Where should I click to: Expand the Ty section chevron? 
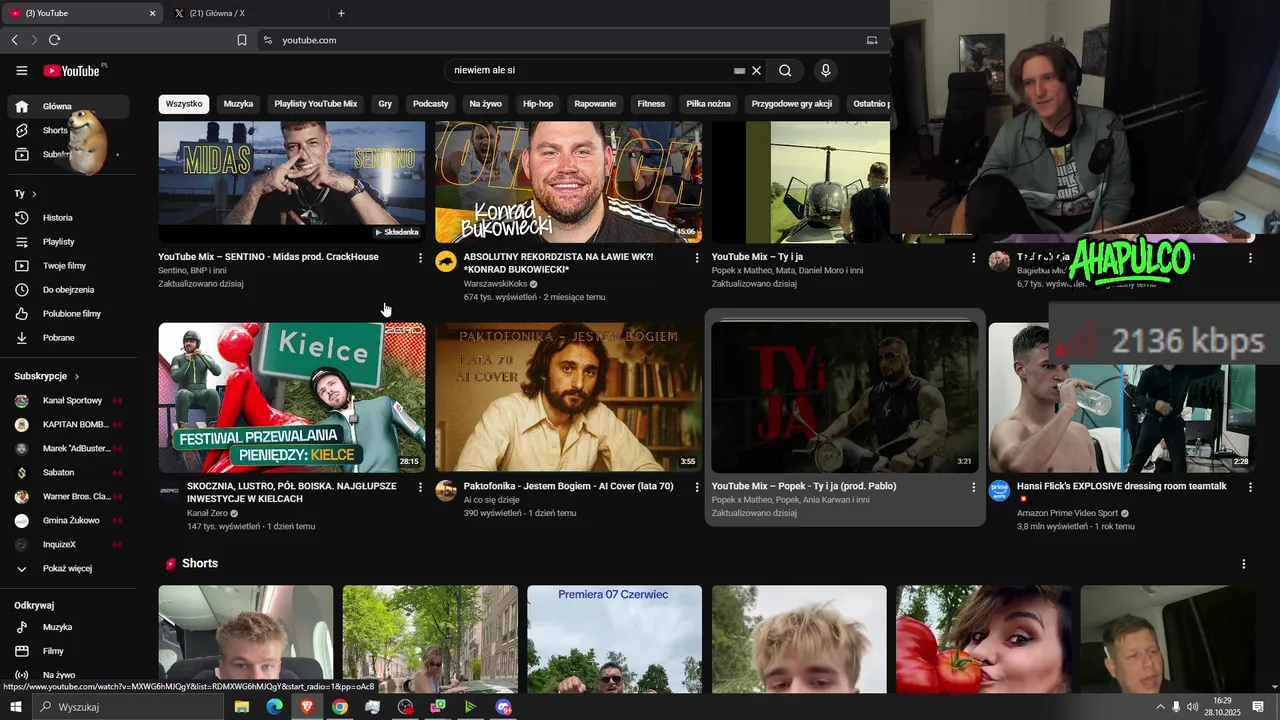[x=33, y=194]
